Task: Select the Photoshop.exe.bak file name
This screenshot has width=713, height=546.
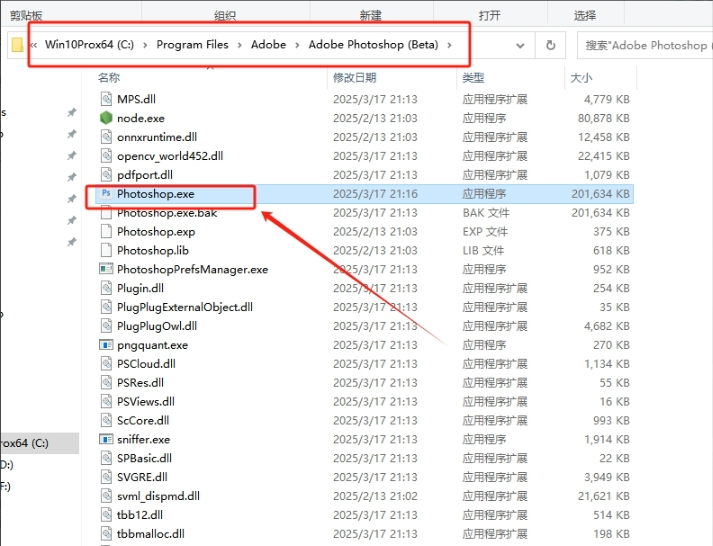Action: pyautogui.click(x=167, y=213)
